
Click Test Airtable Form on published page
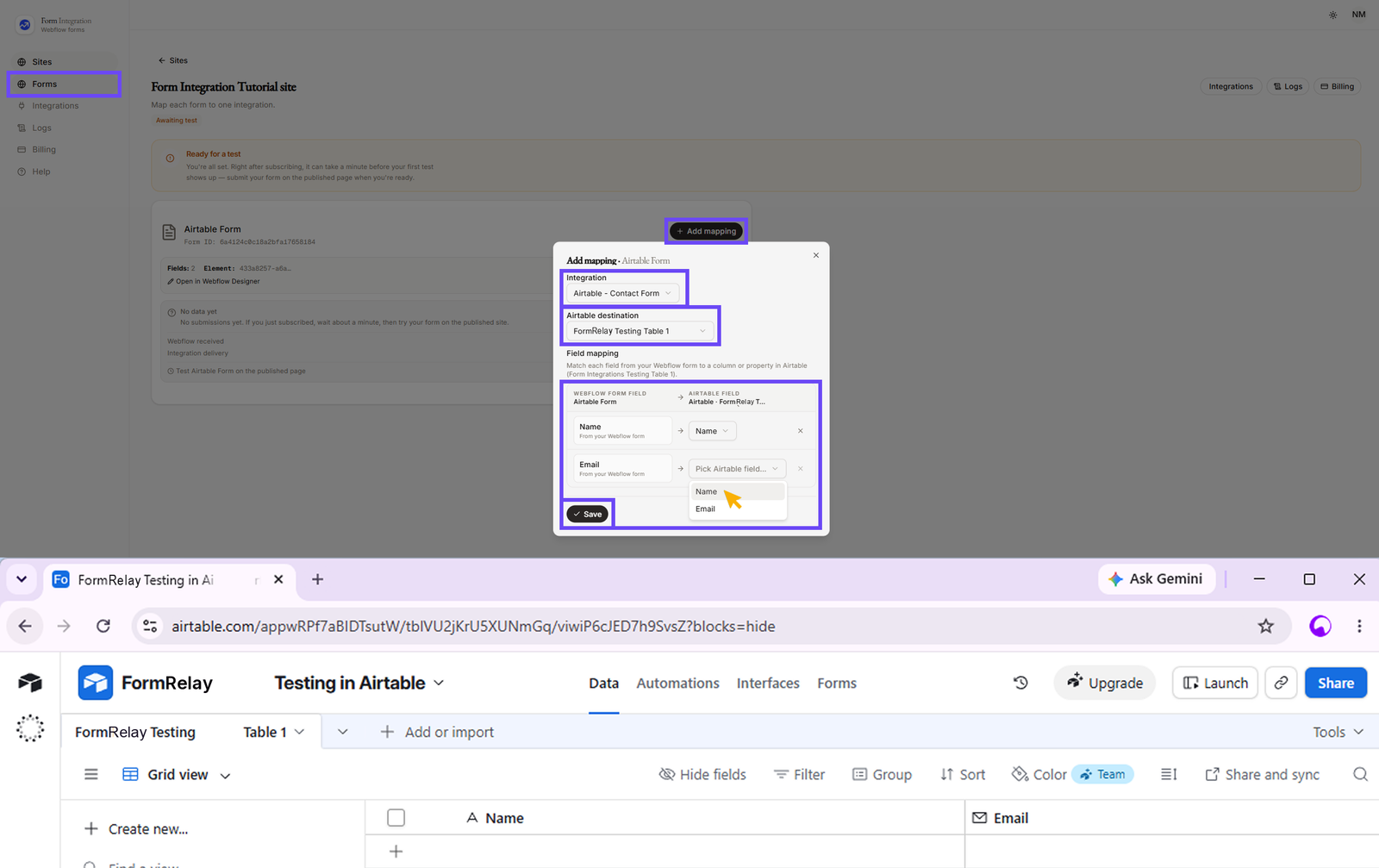click(x=236, y=372)
